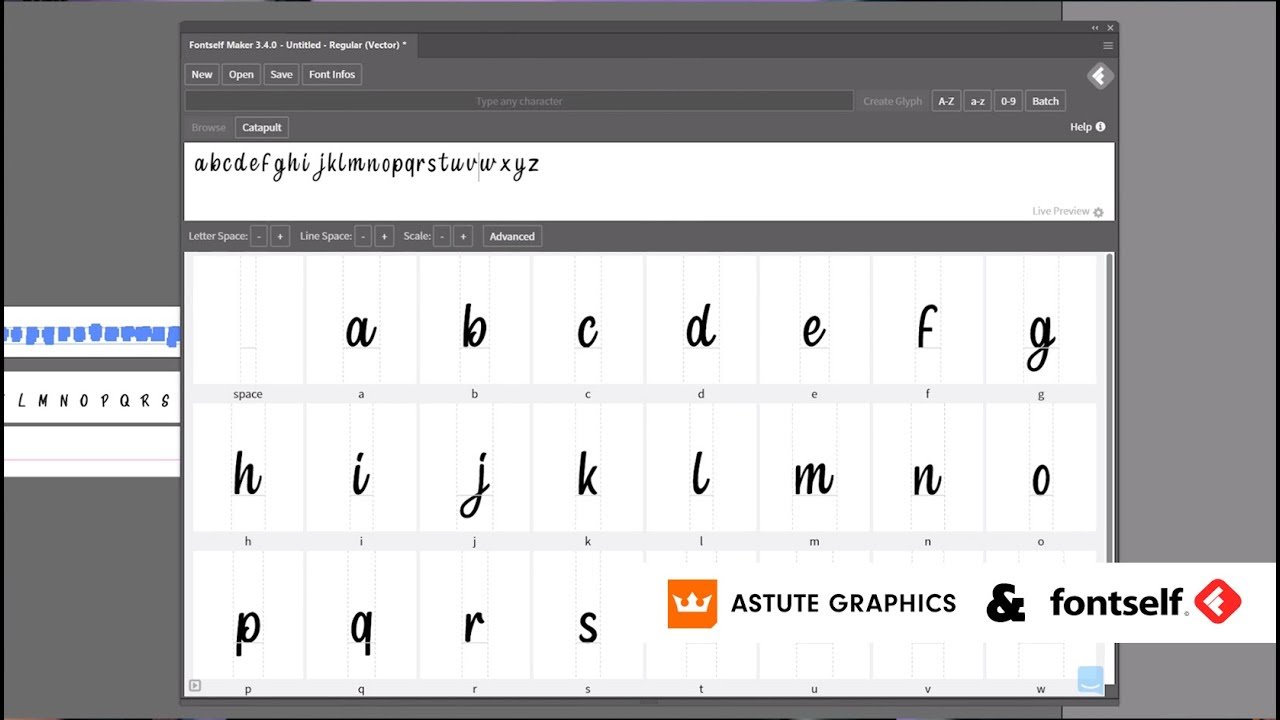Screen dimensions: 1280x720
Task: Switch to the Catapult tab
Action: click(x=262, y=127)
